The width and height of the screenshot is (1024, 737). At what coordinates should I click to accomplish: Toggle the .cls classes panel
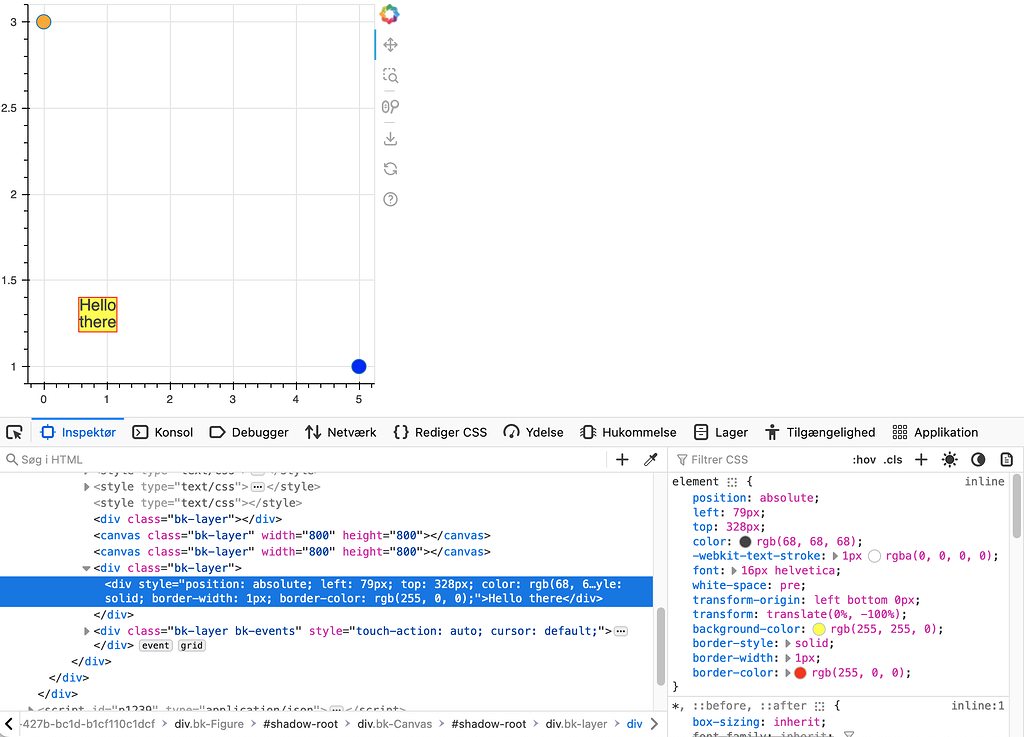pyautogui.click(x=893, y=460)
